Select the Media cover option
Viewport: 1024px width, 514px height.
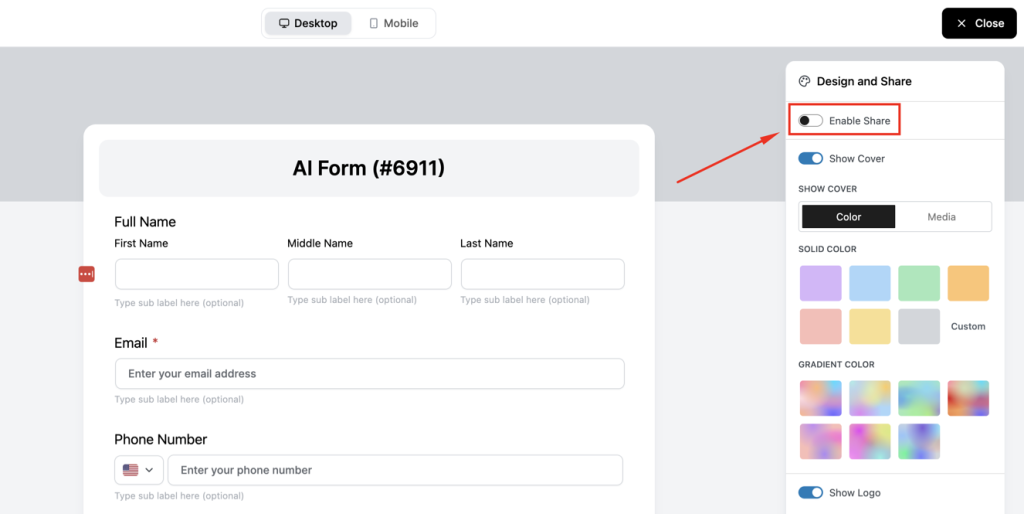pyautogui.click(x=942, y=217)
